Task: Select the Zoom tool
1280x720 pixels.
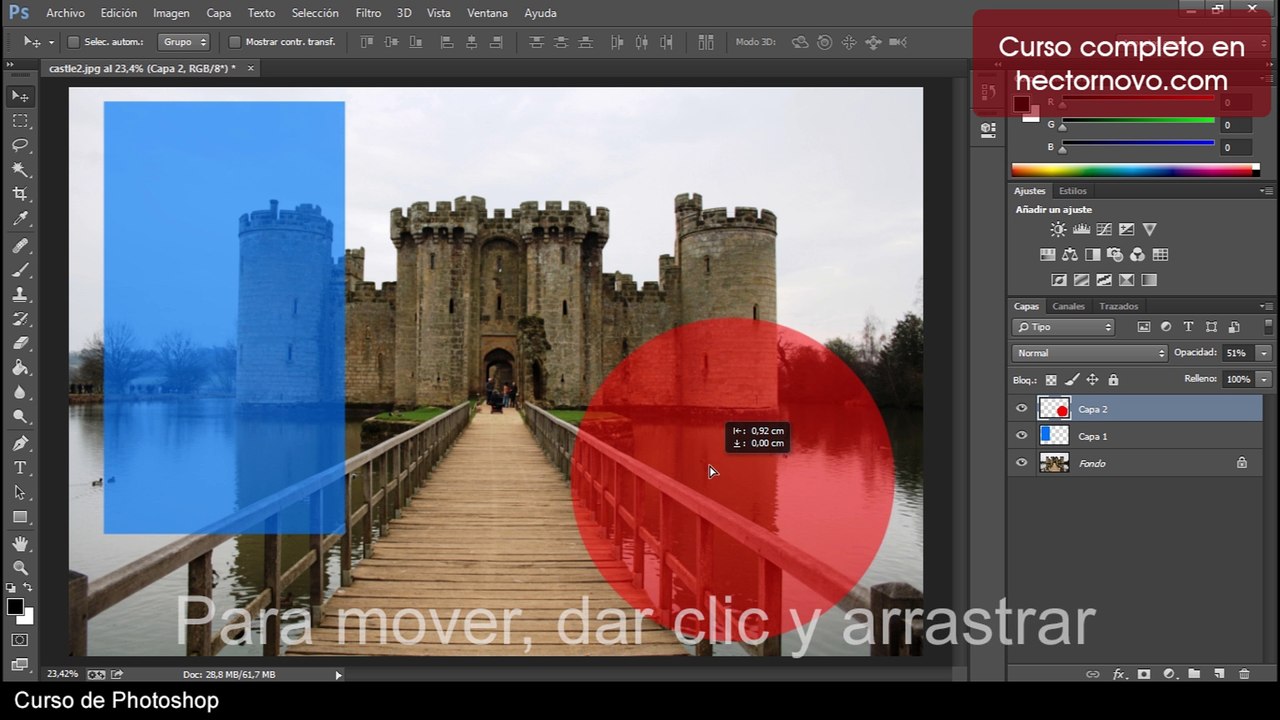Action: click(x=20, y=568)
